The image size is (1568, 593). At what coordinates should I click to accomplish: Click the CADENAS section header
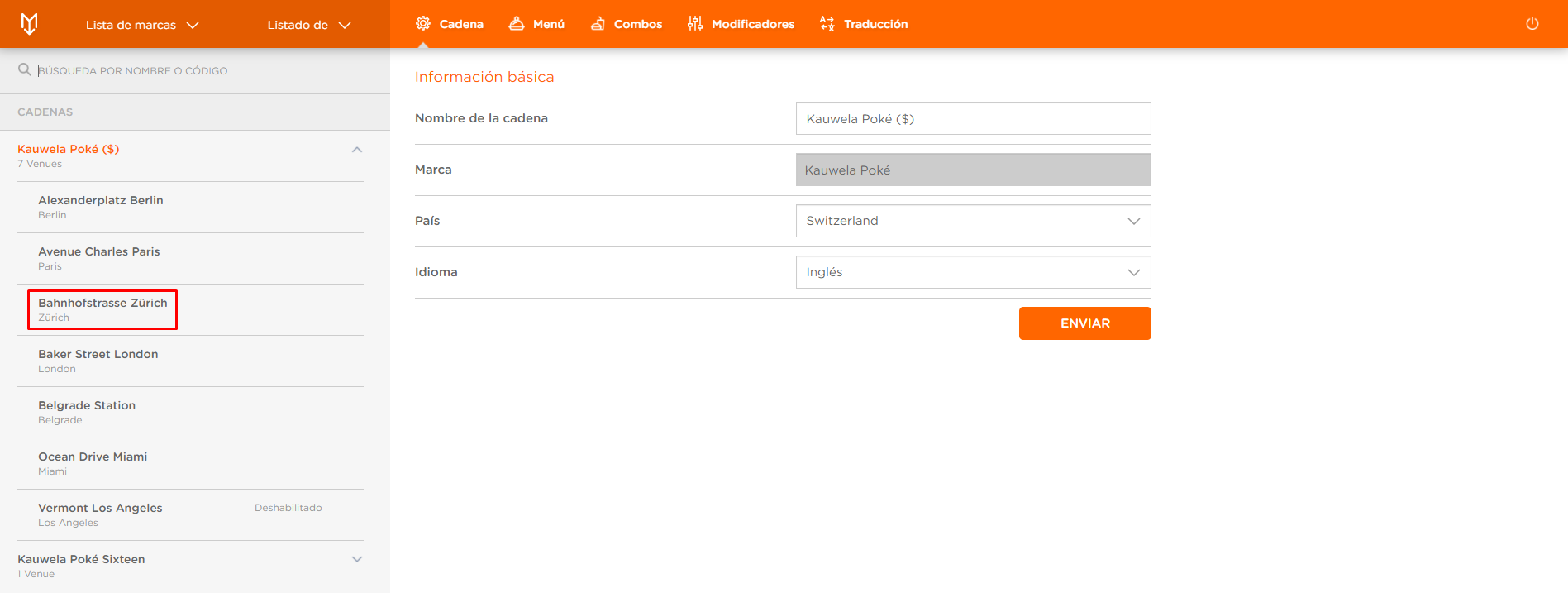(45, 112)
